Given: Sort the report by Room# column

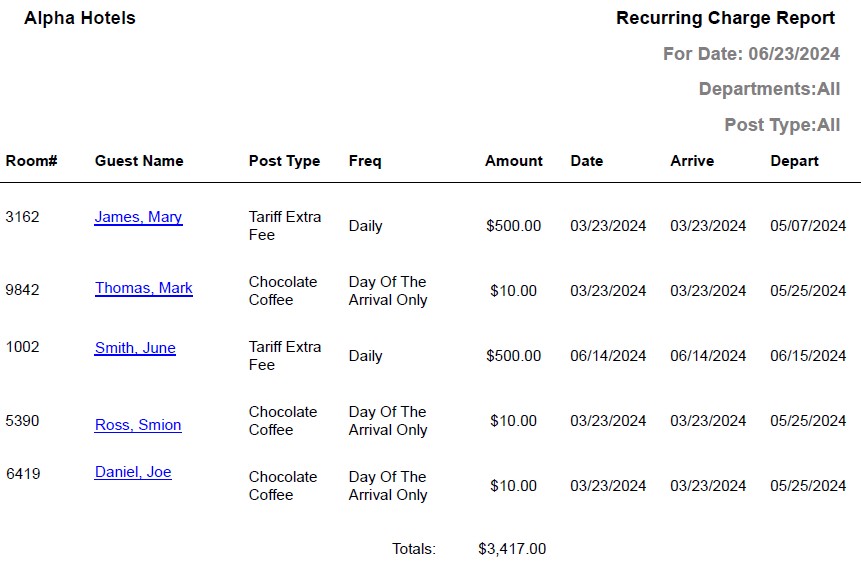Looking at the screenshot, I should coord(31,161).
